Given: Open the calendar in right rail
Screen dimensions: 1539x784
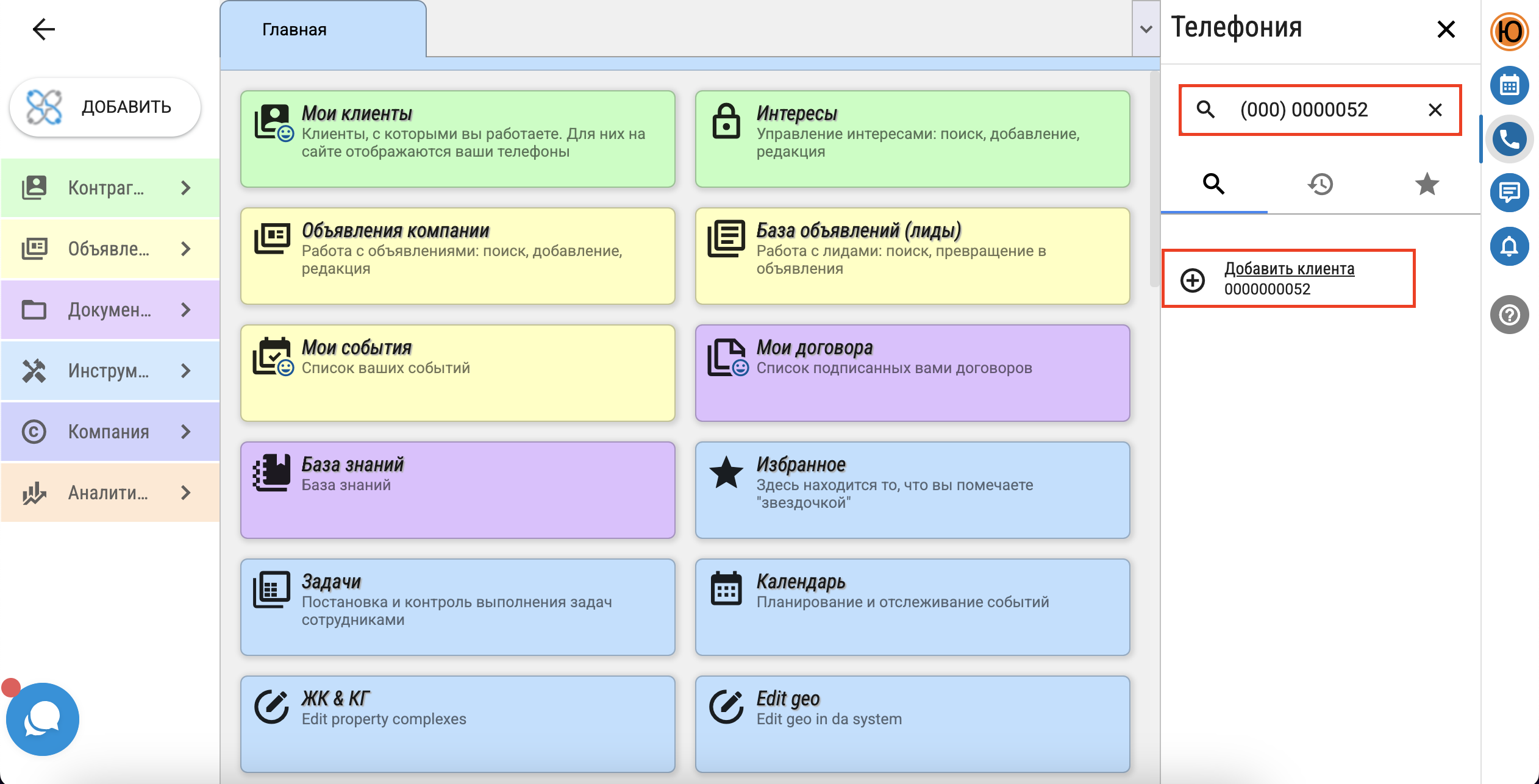Looking at the screenshot, I should click(x=1509, y=85).
